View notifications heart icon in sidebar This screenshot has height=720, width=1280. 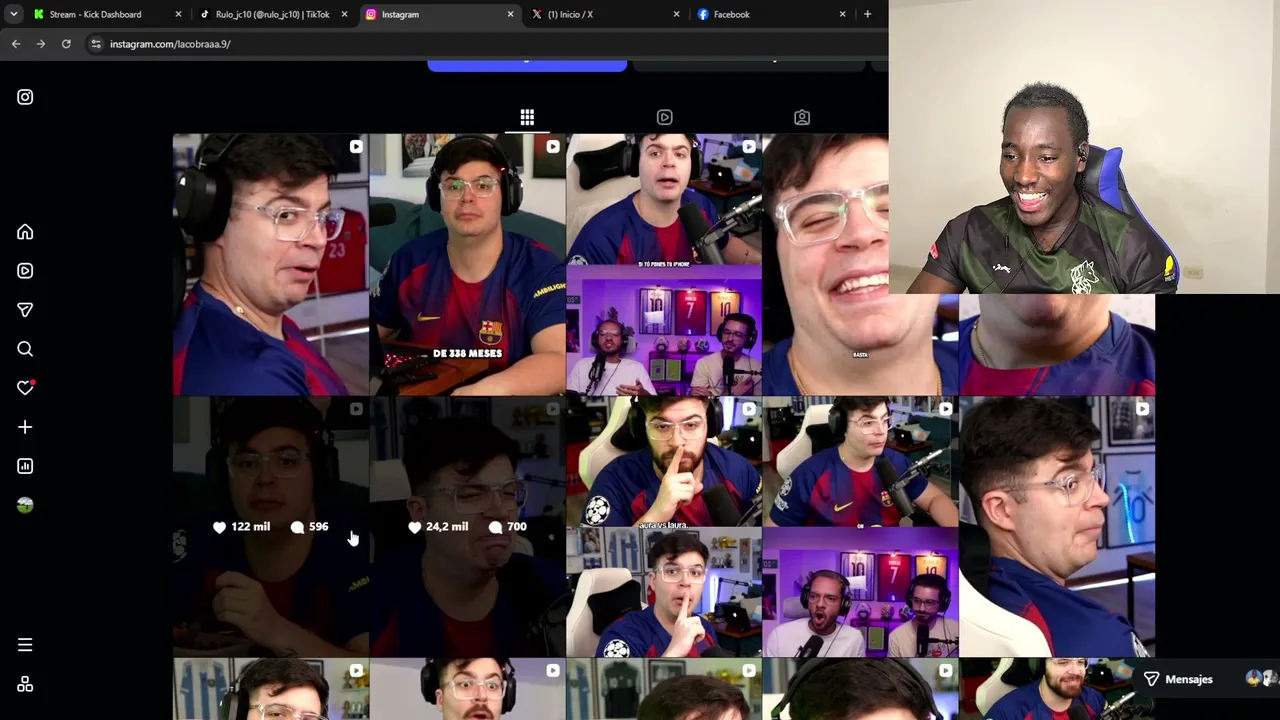25,388
